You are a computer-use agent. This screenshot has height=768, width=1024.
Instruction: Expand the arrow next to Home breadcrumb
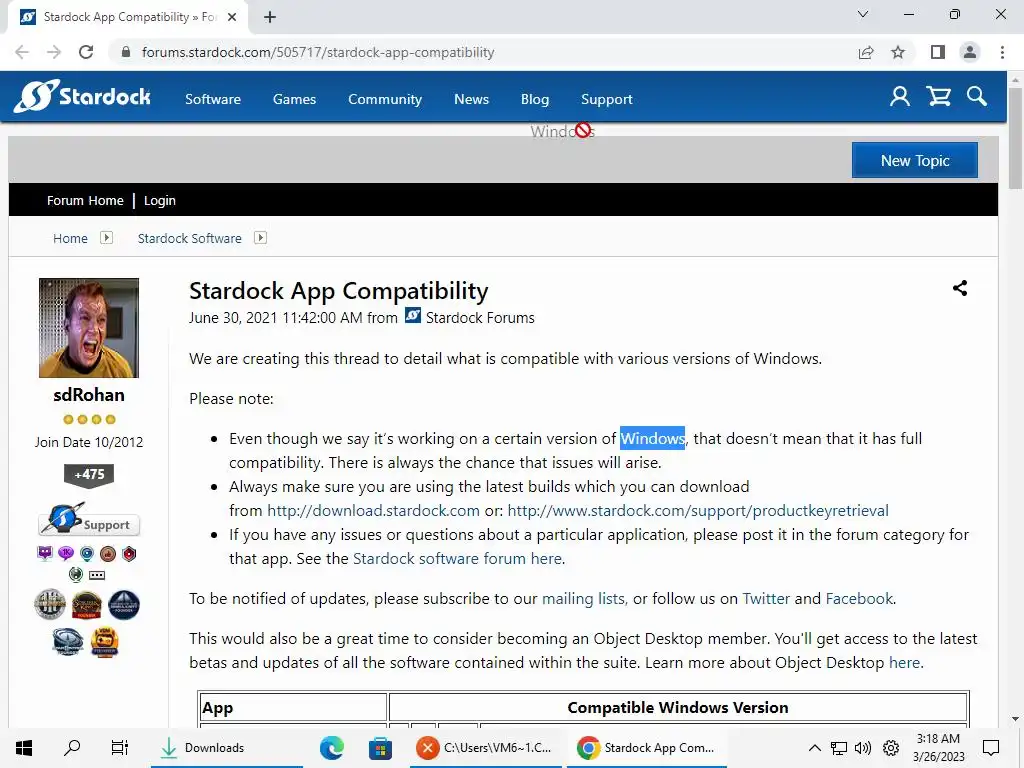click(106, 238)
